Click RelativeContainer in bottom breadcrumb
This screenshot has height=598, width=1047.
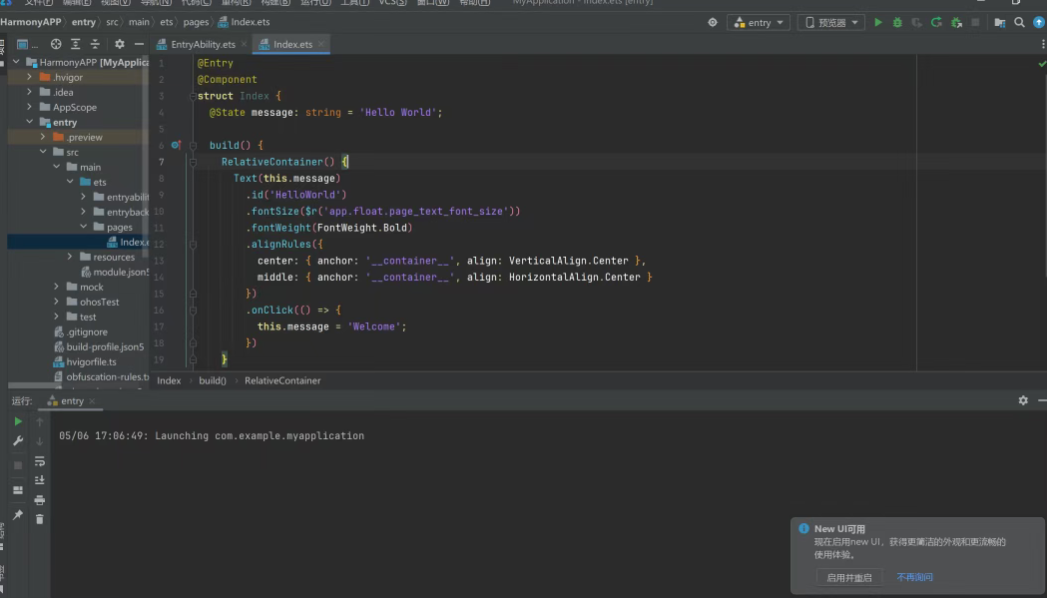point(282,380)
